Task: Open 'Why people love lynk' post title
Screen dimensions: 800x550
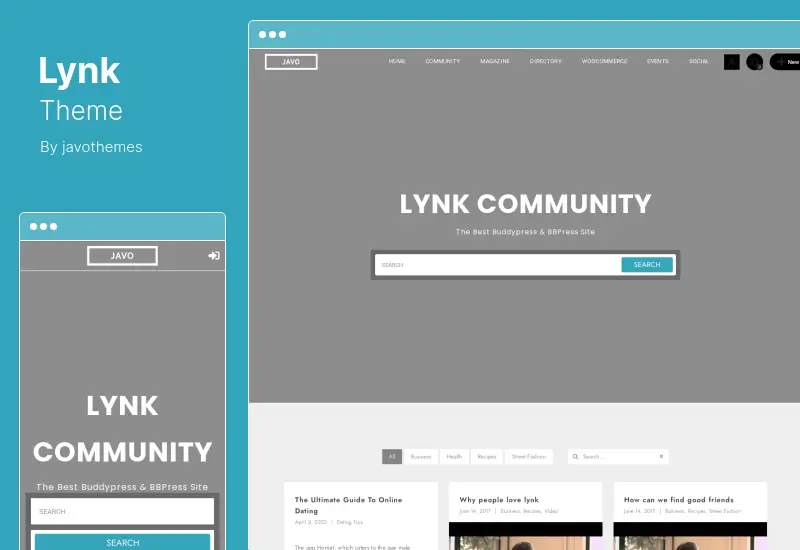Action: click(x=499, y=500)
